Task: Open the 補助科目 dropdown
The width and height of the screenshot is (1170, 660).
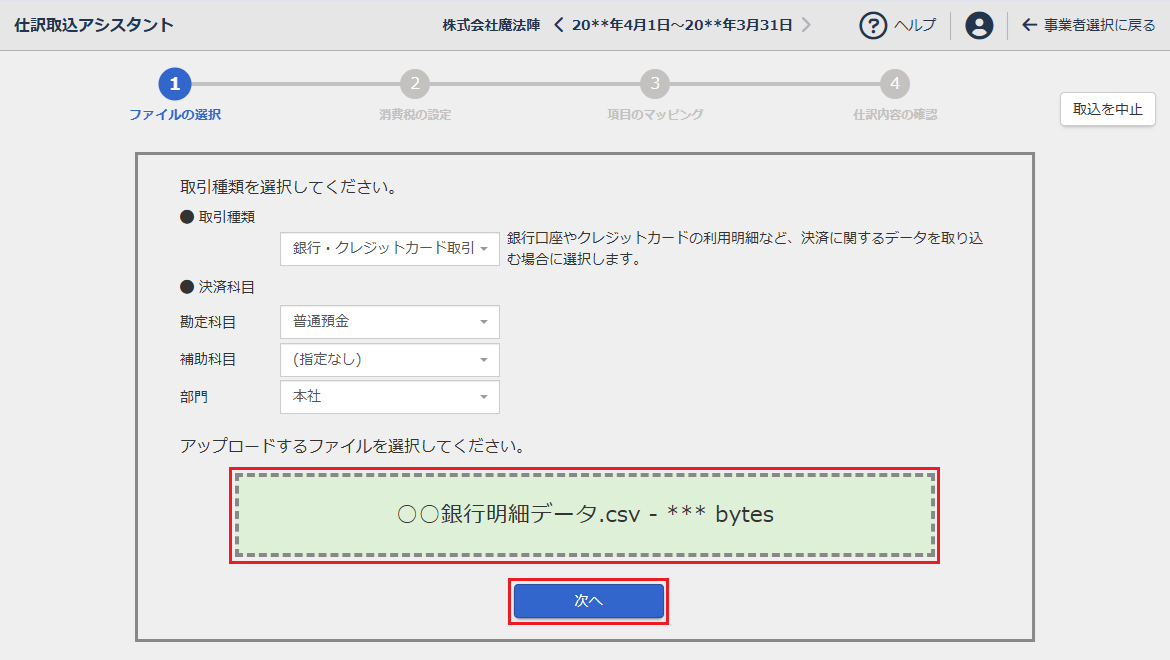Action: 389,359
